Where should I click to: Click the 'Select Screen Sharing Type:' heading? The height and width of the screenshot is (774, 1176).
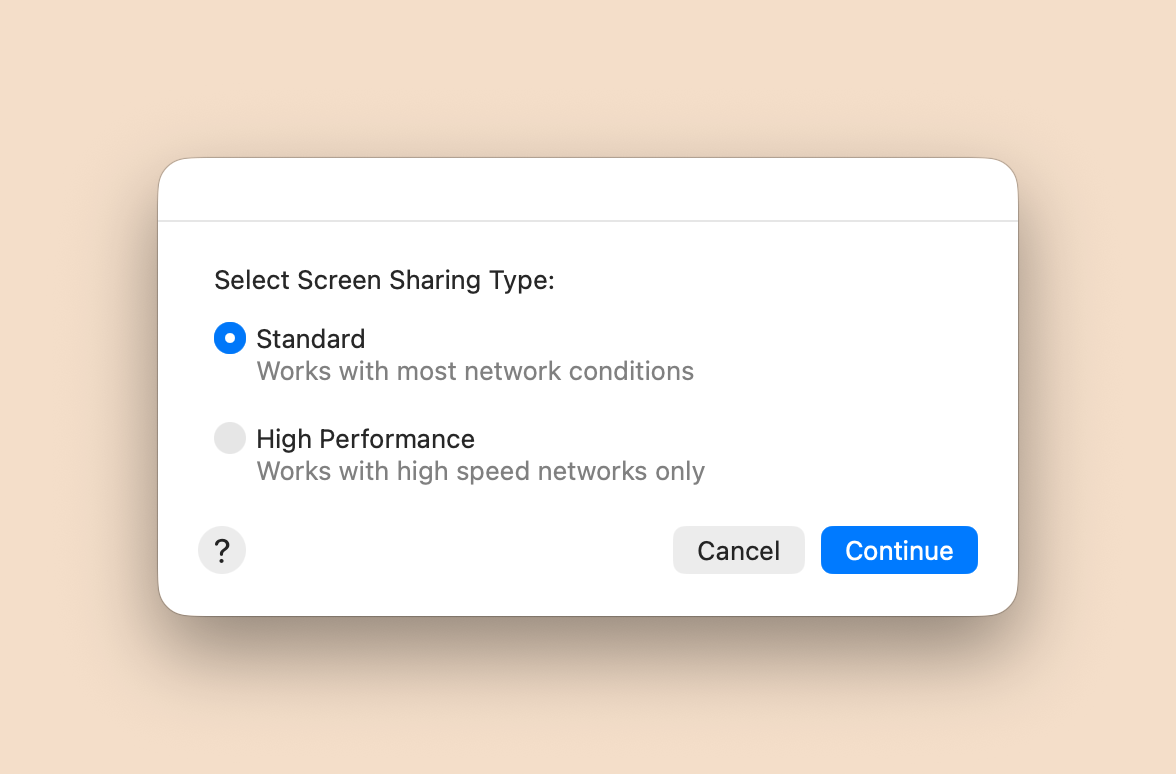(384, 280)
